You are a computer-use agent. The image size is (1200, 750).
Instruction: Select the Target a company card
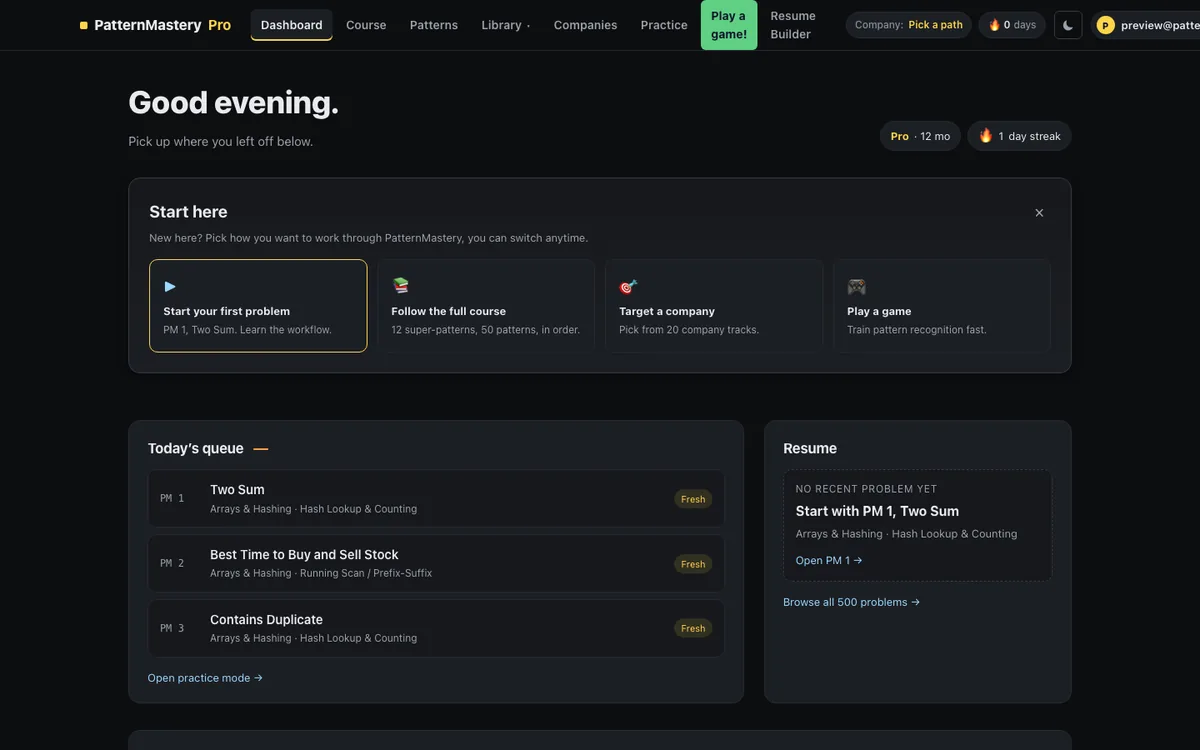[714, 306]
